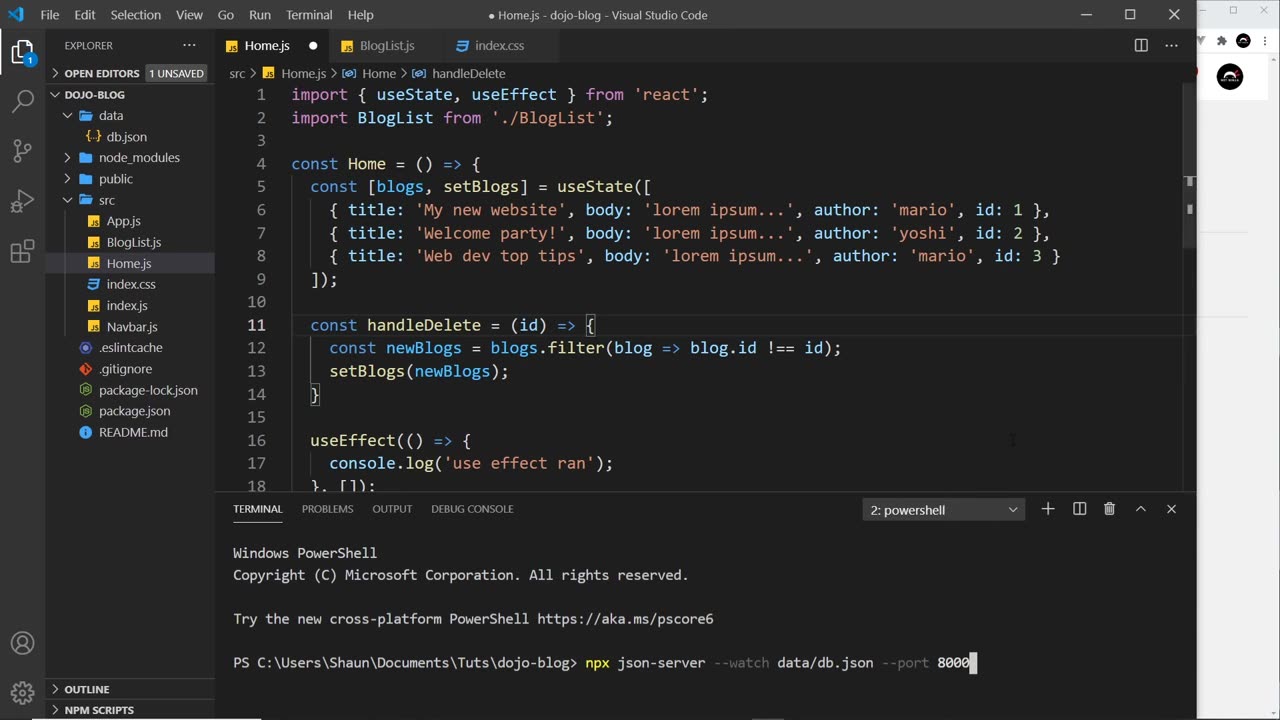The height and width of the screenshot is (720, 1280).
Task: Open the Go menu
Action: (226, 15)
